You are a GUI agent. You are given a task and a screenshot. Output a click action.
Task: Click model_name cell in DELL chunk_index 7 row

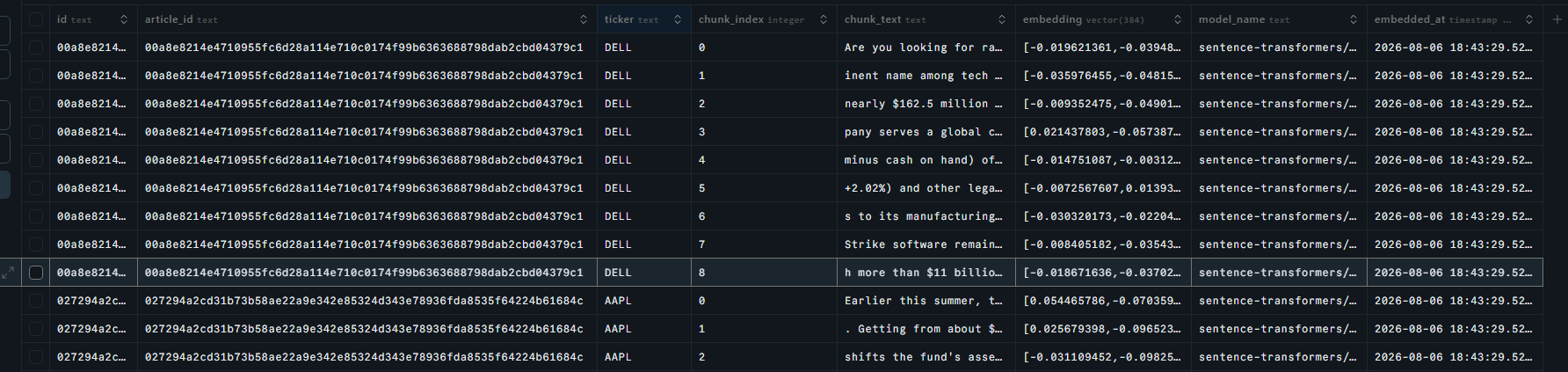[x=1279, y=244]
